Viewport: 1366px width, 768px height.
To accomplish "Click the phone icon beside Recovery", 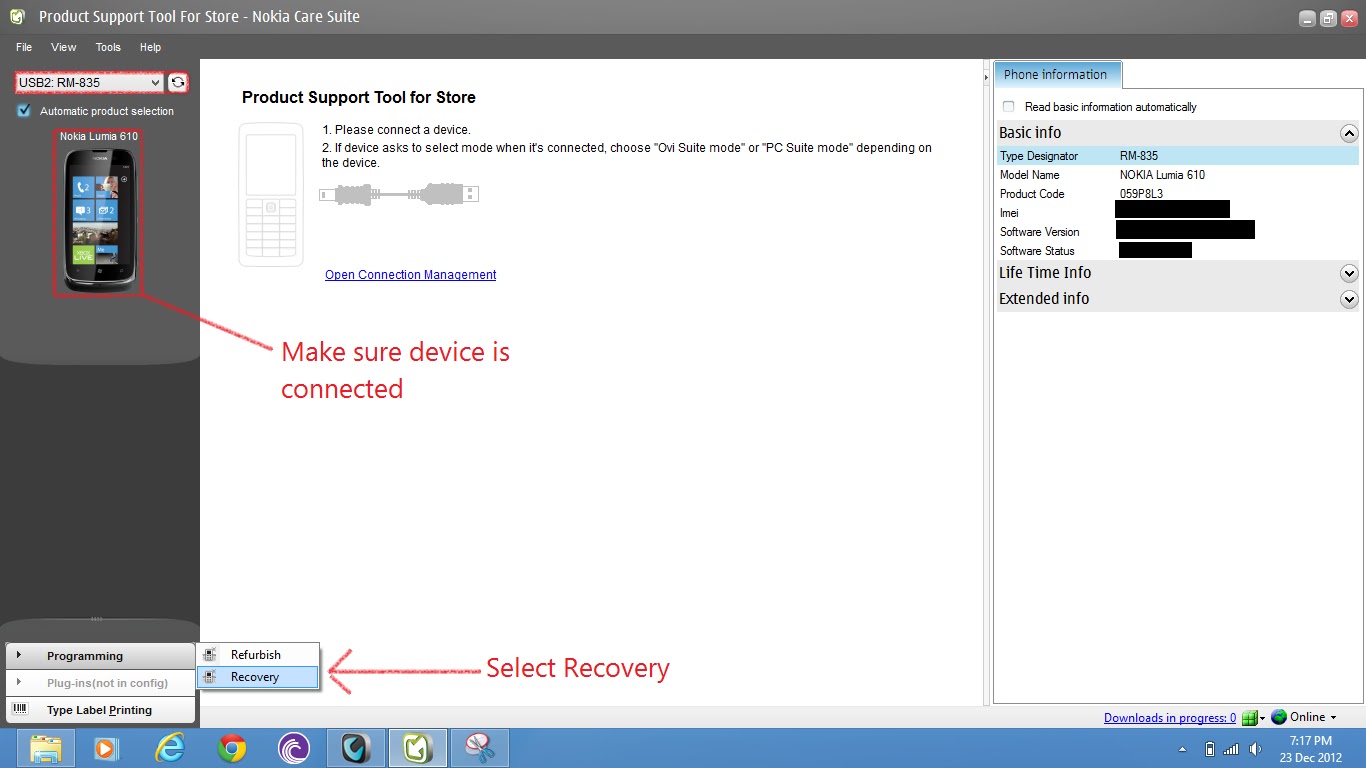I will pyautogui.click(x=210, y=677).
